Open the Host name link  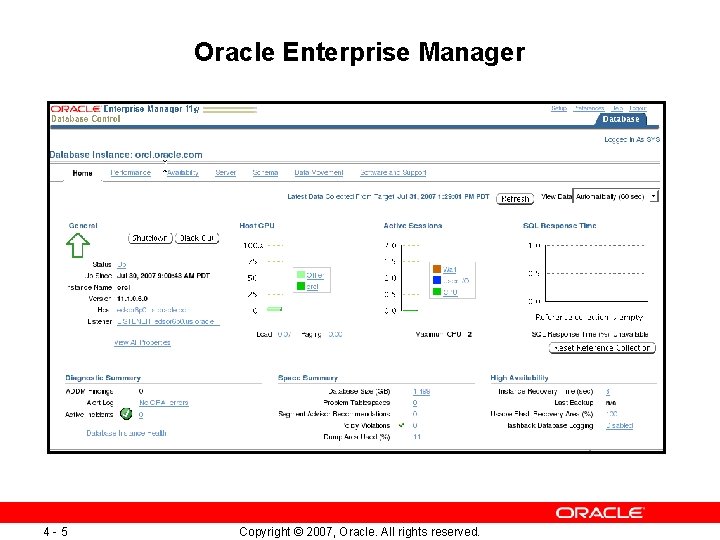click(x=152, y=310)
